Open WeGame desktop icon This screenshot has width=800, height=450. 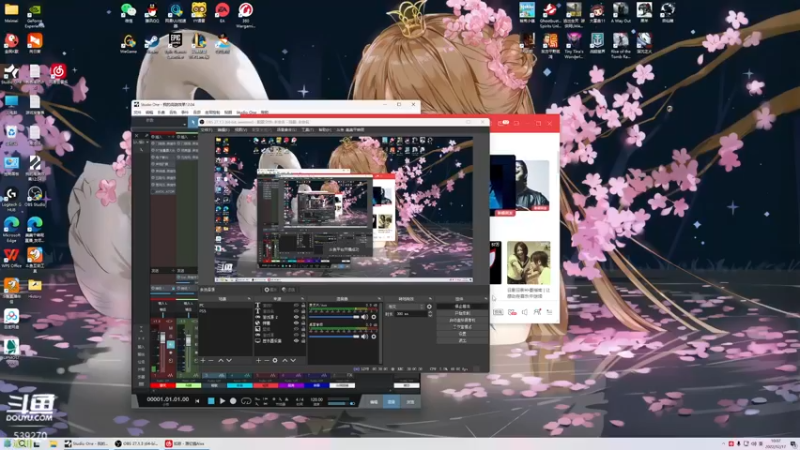pos(128,44)
